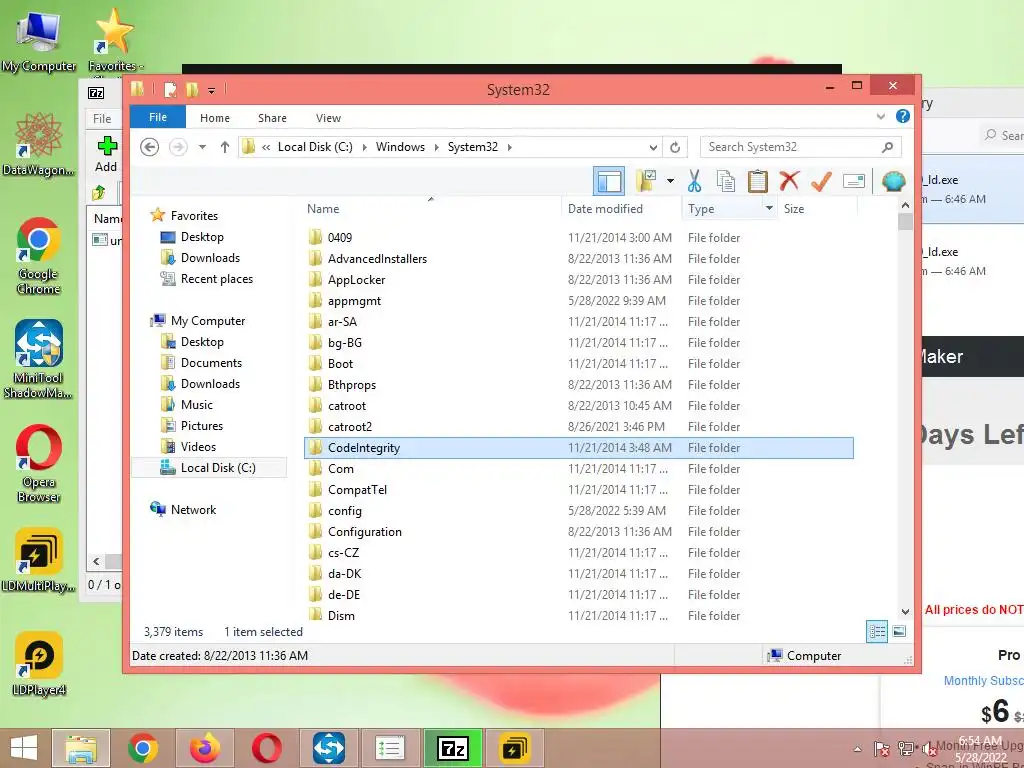The image size is (1024, 768).
Task: Click the Rename card icon in the toolbar
Action: coord(854,181)
